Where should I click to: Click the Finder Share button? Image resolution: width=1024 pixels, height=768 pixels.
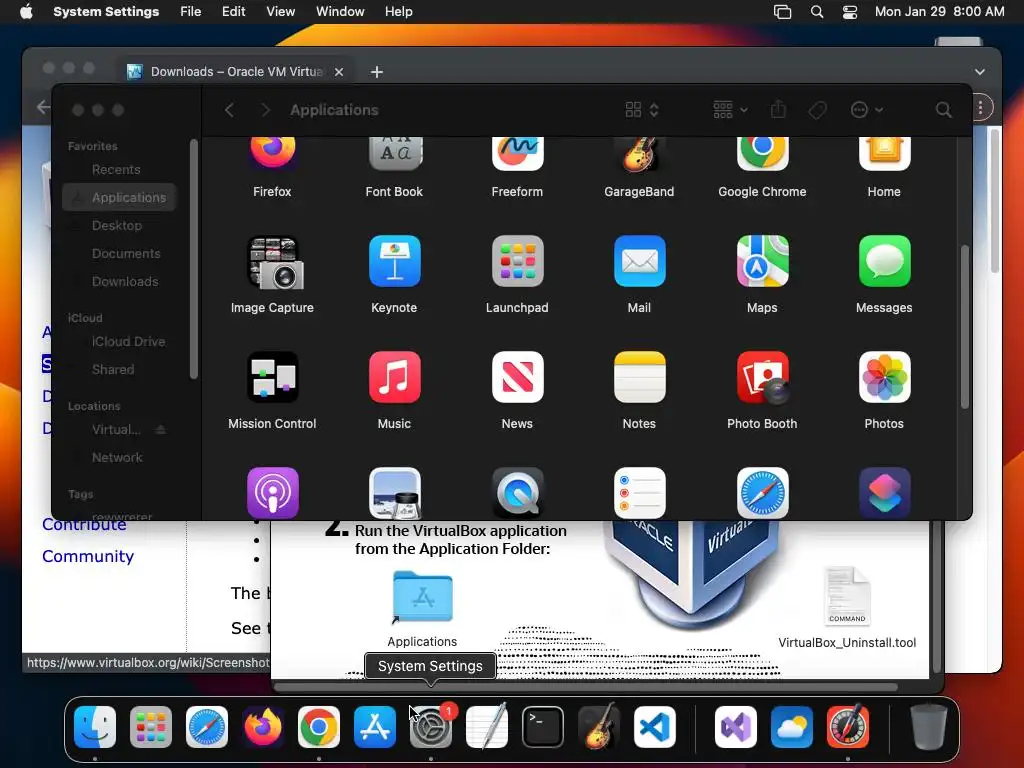[x=778, y=110]
